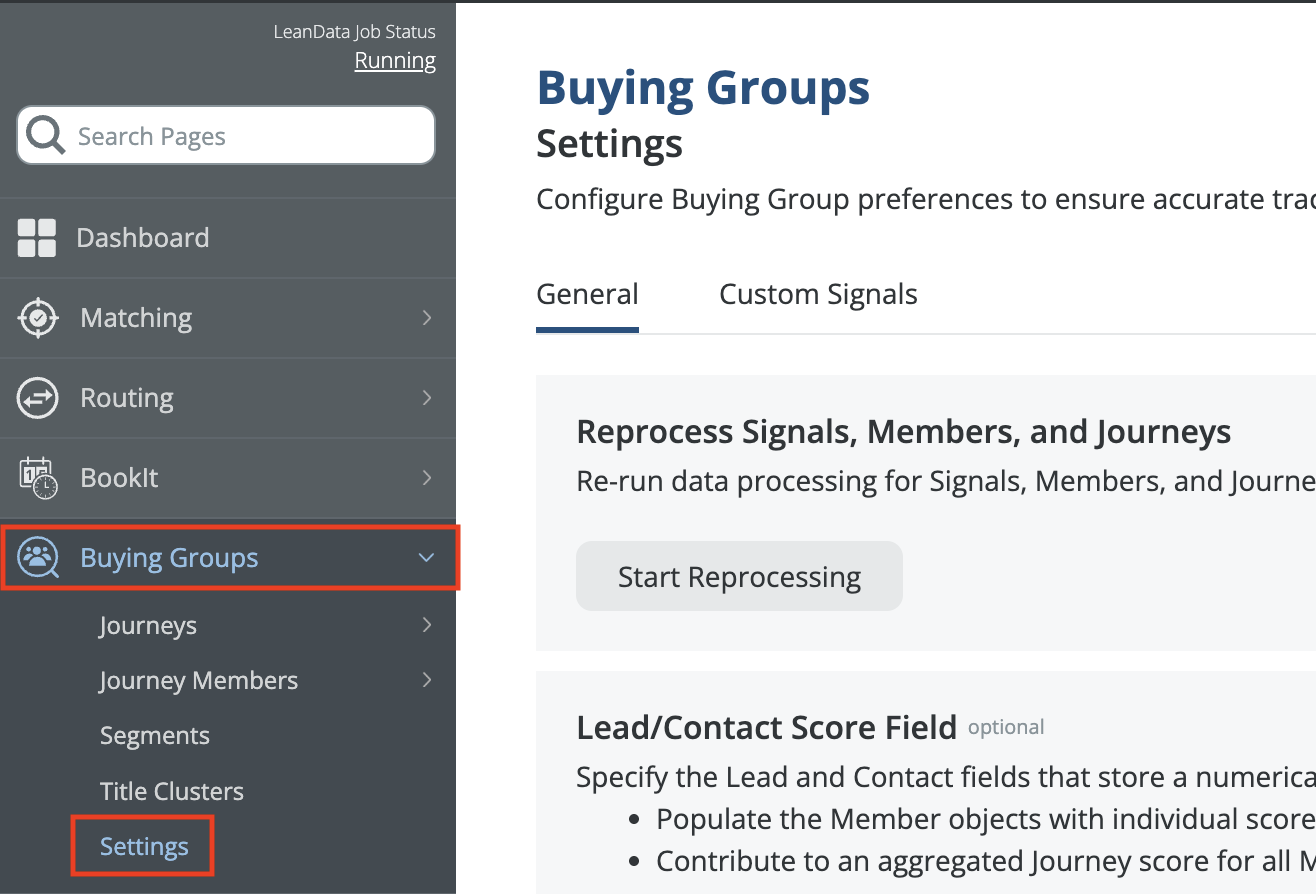
Task: Click the Dashboard grid icon
Action: [37, 238]
